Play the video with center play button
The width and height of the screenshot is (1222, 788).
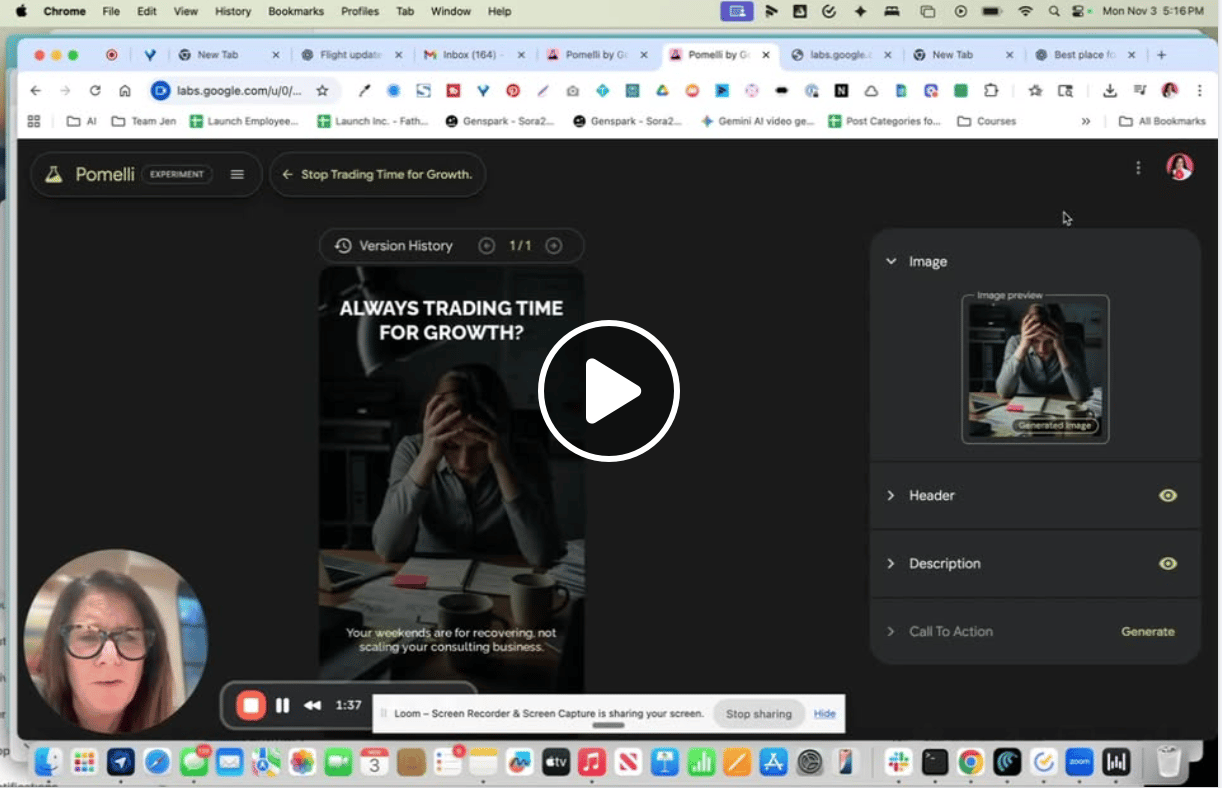[x=609, y=391]
